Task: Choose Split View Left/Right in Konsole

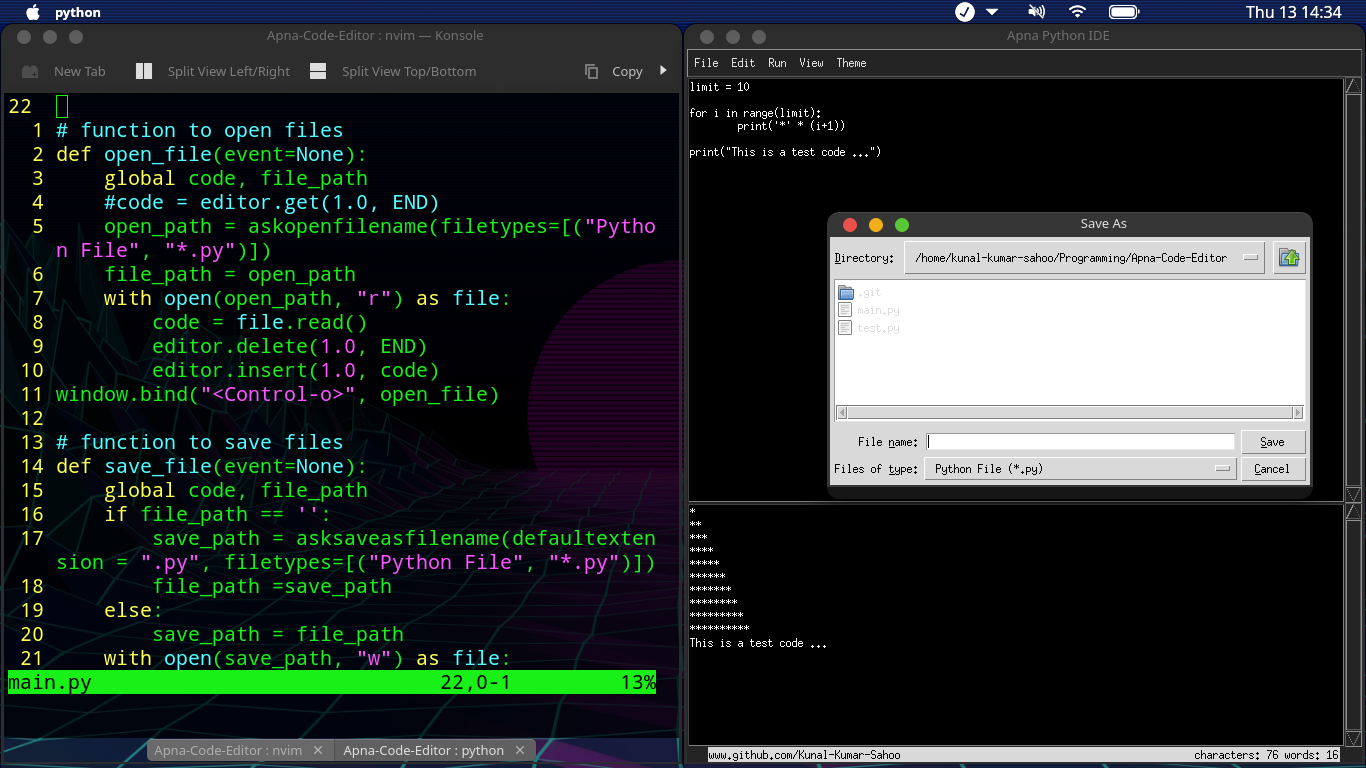Action: [213, 71]
